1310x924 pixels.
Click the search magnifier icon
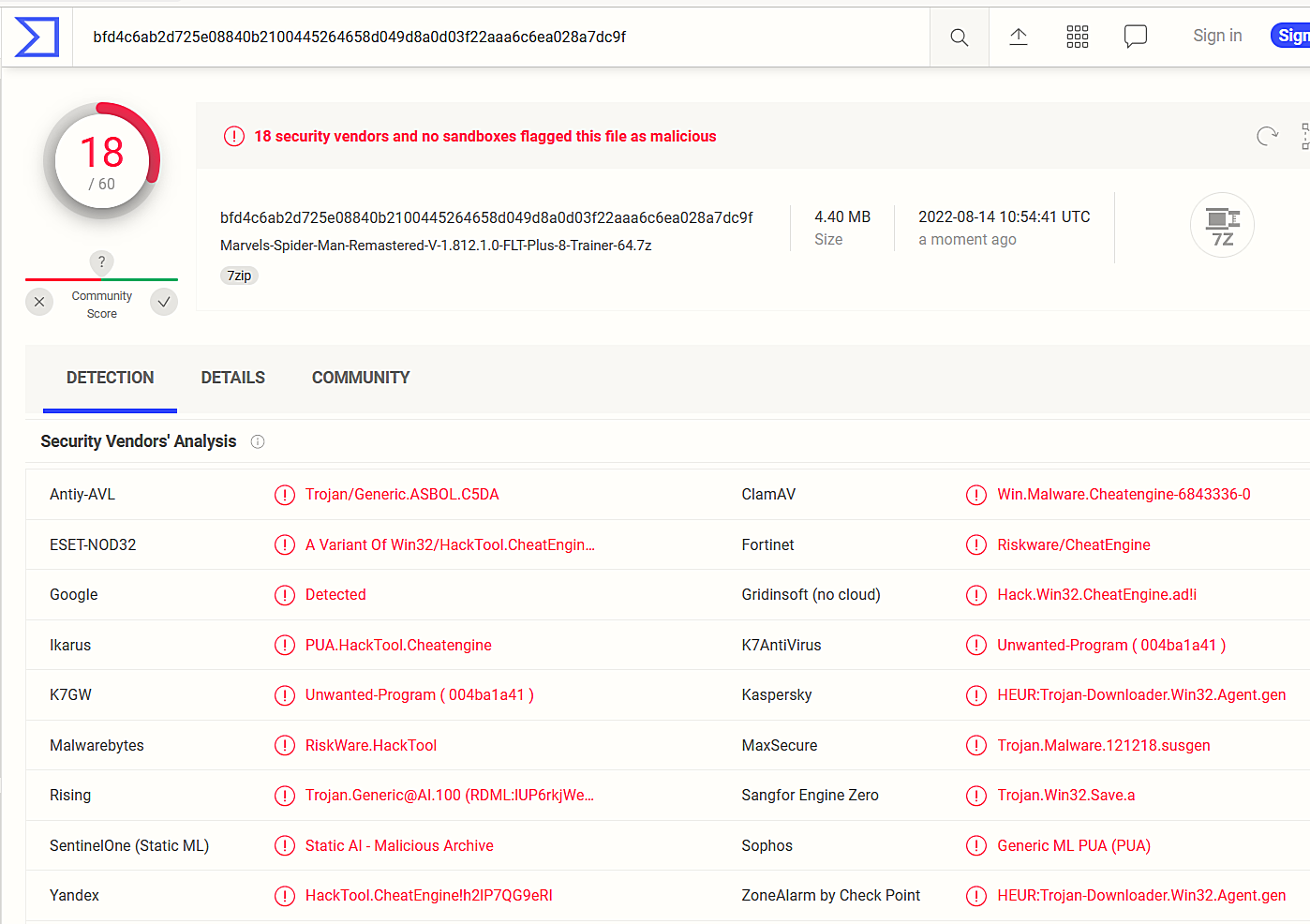(959, 37)
